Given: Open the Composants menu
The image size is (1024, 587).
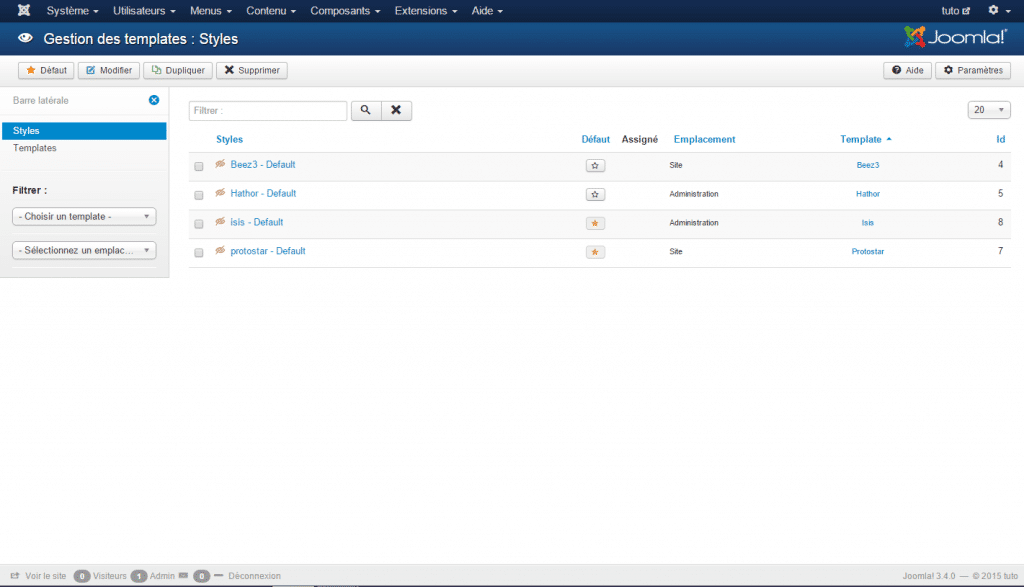Looking at the screenshot, I should click(346, 11).
